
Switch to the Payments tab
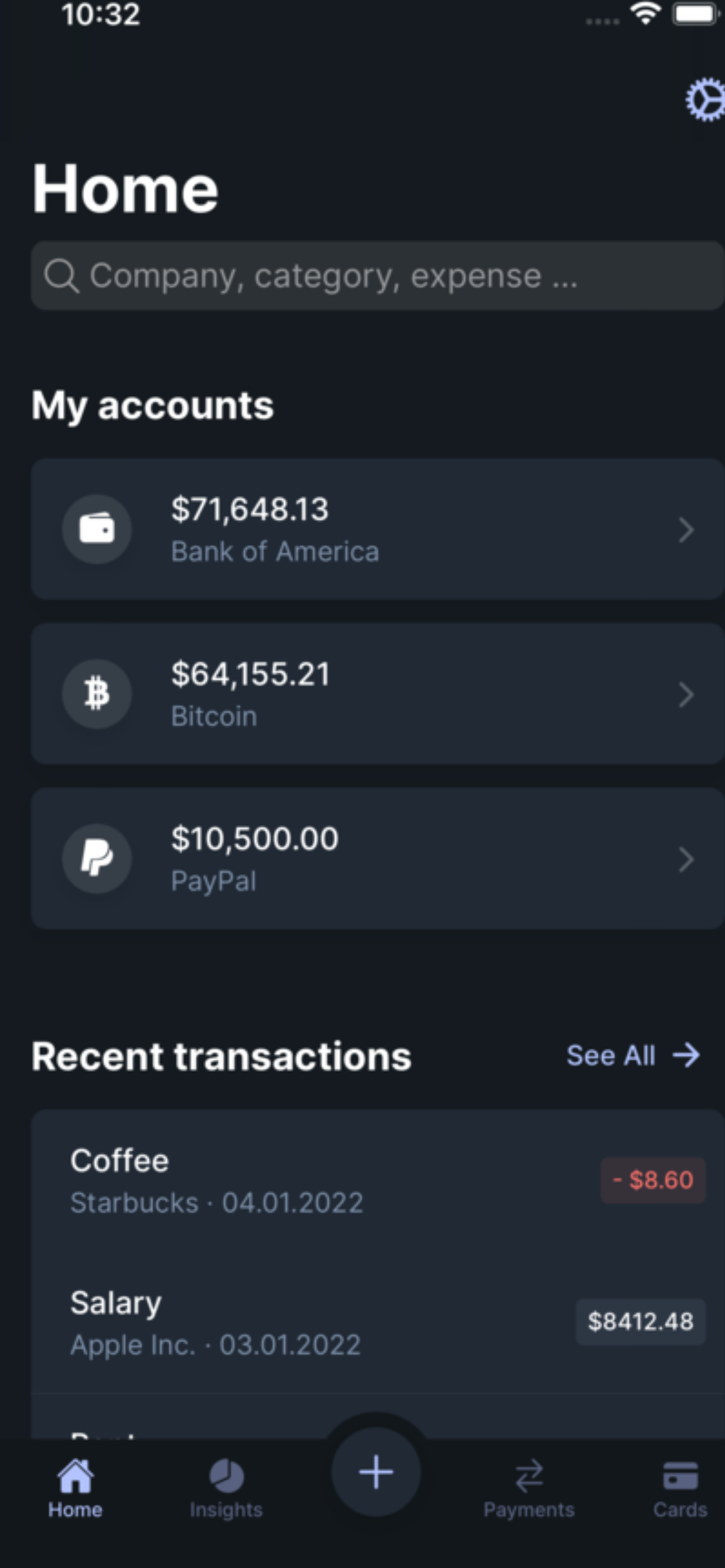tap(529, 1487)
